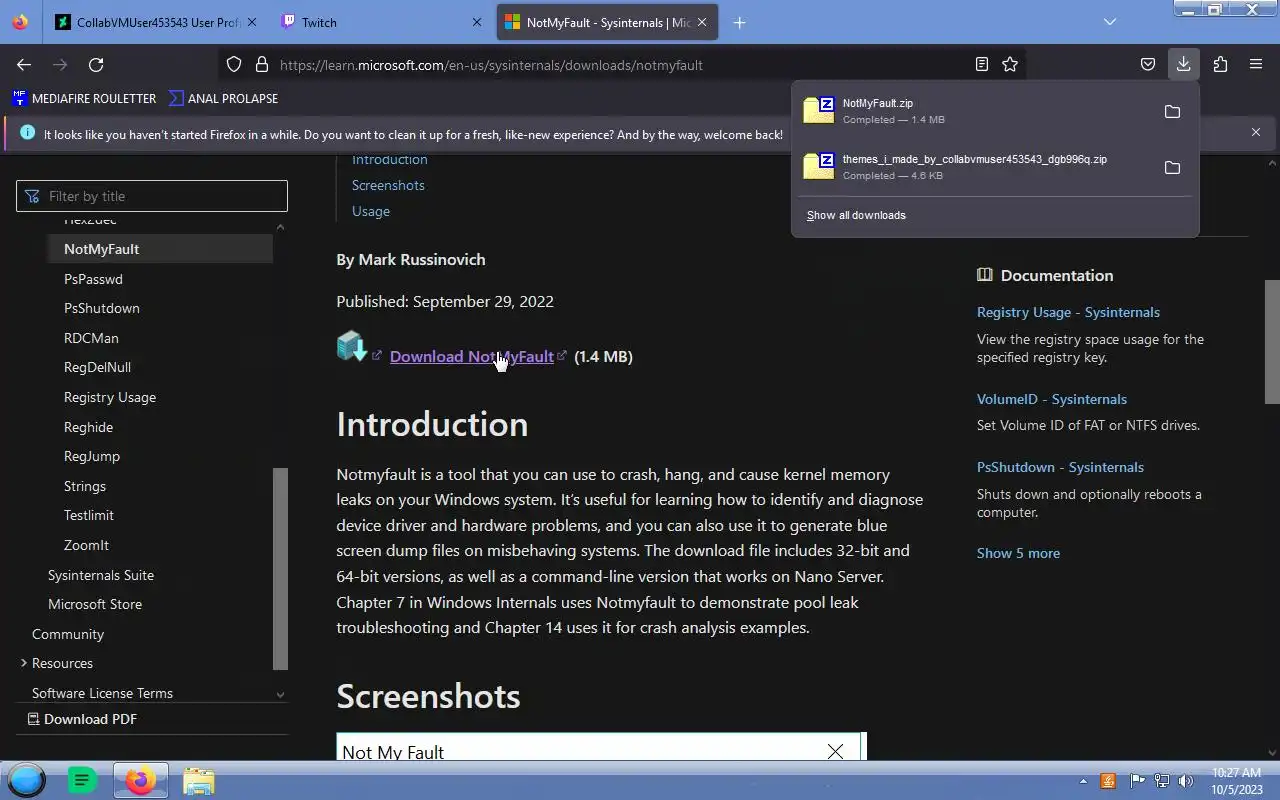Open the ANAL PROLAPSE bookmark
Image resolution: width=1280 pixels, height=800 pixels.
point(224,98)
